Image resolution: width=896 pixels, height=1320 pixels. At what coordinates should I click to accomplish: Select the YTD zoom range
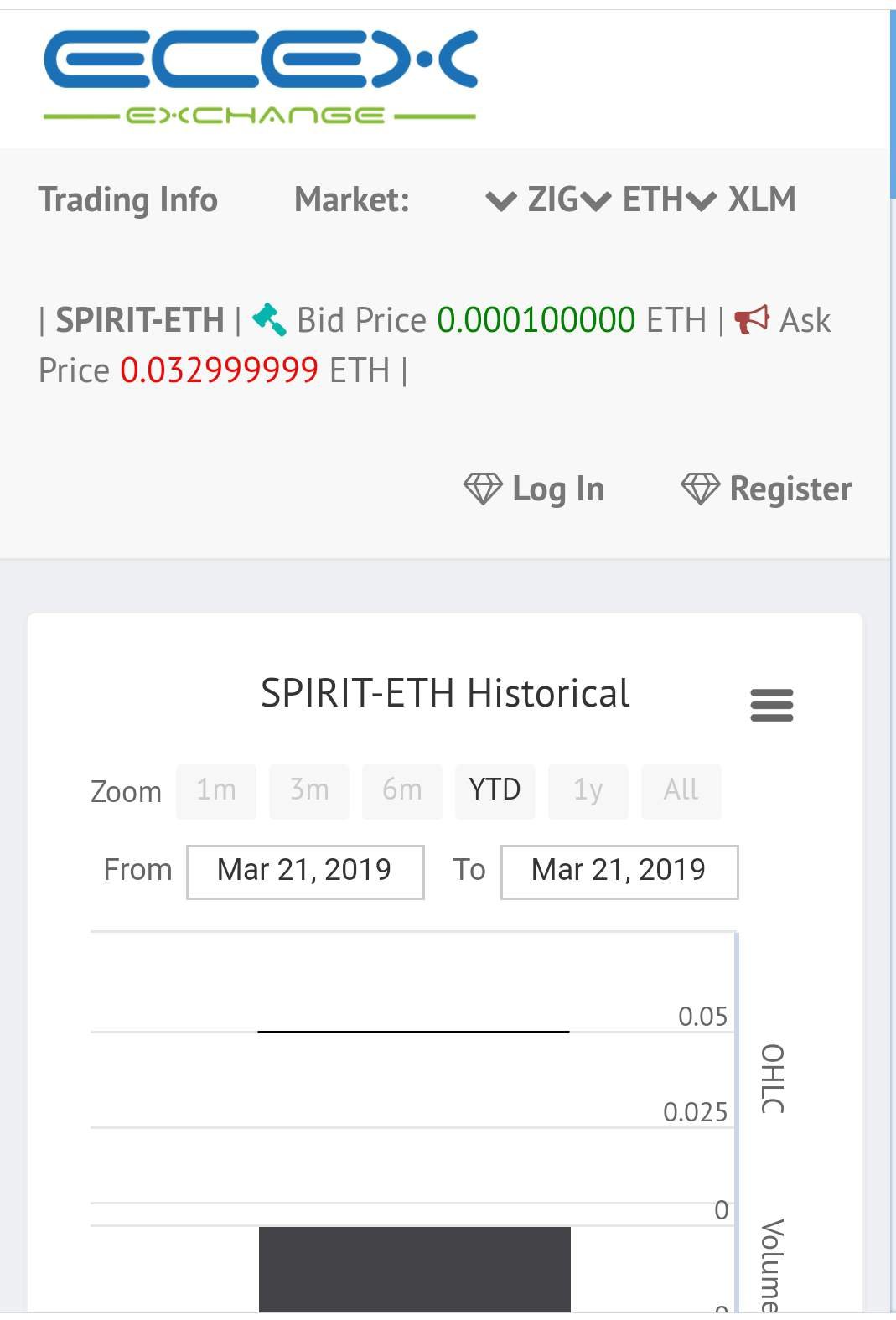(x=495, y=790)
